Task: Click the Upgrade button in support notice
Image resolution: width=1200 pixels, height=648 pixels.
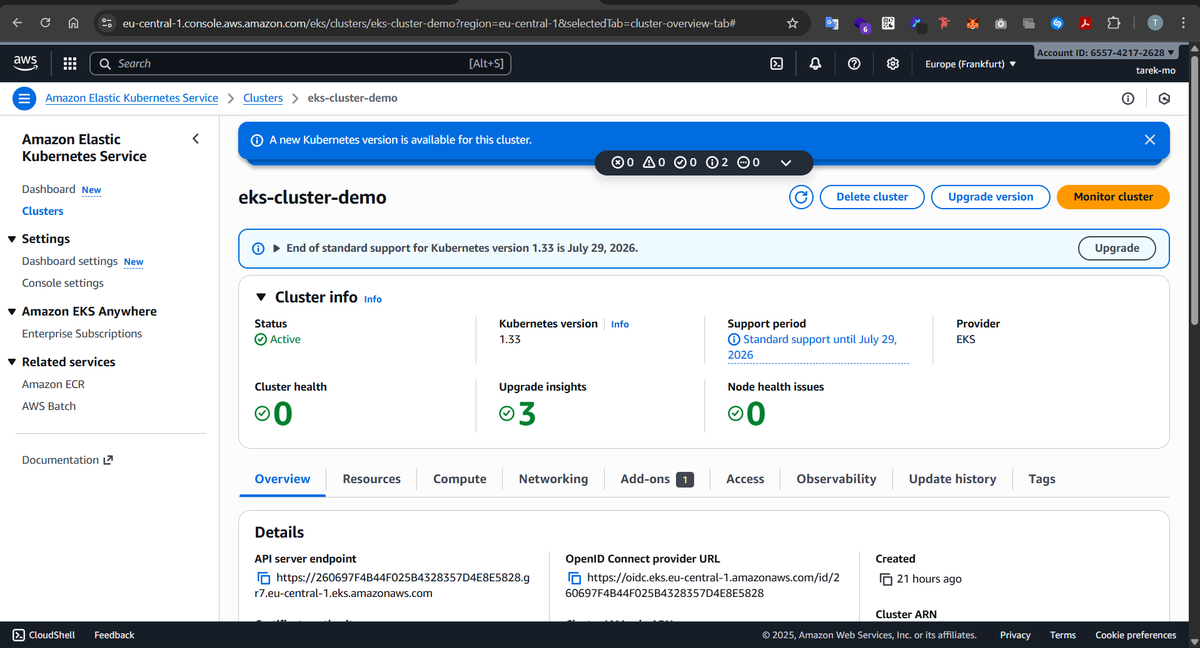Action: coord(1117,248)
